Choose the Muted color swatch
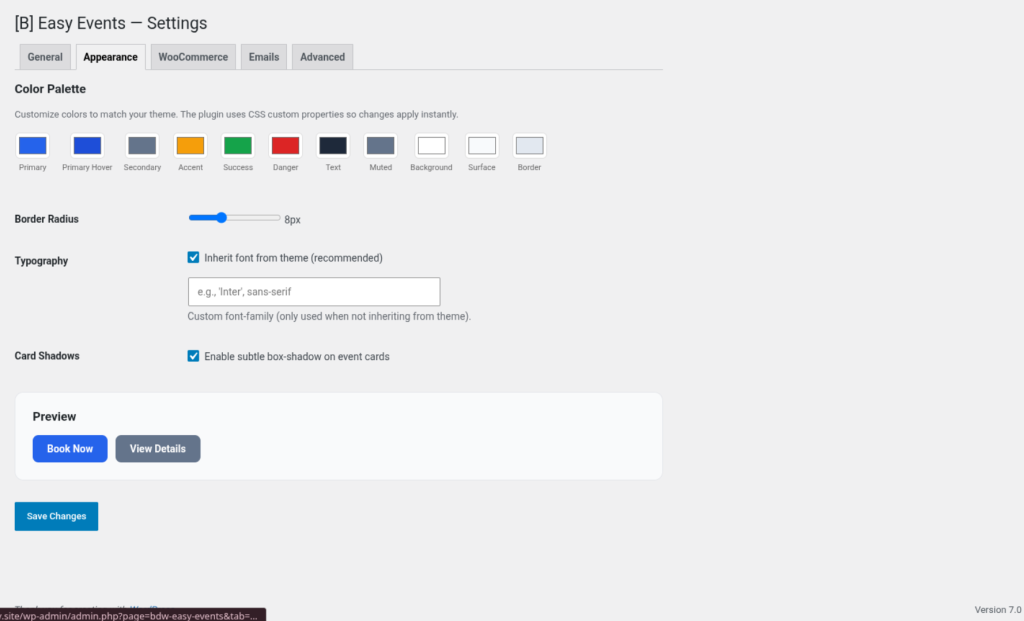The image size is (1024, 621). (x=381, y=146)
